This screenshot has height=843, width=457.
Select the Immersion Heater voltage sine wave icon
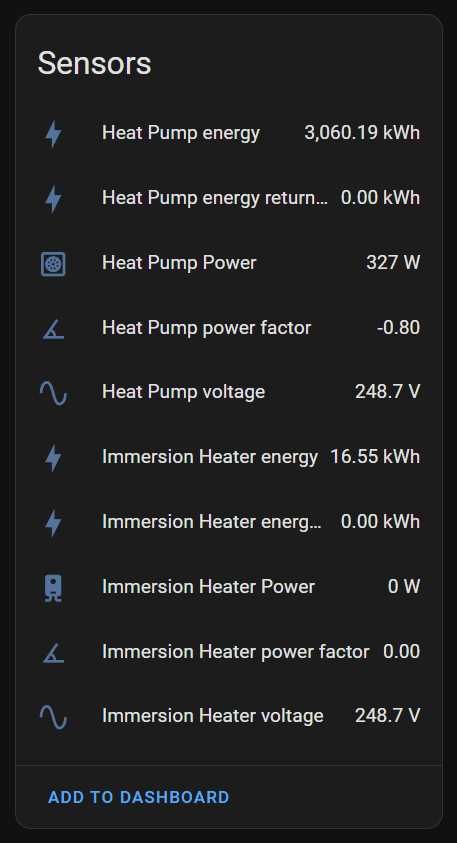(x=53, y=717)
